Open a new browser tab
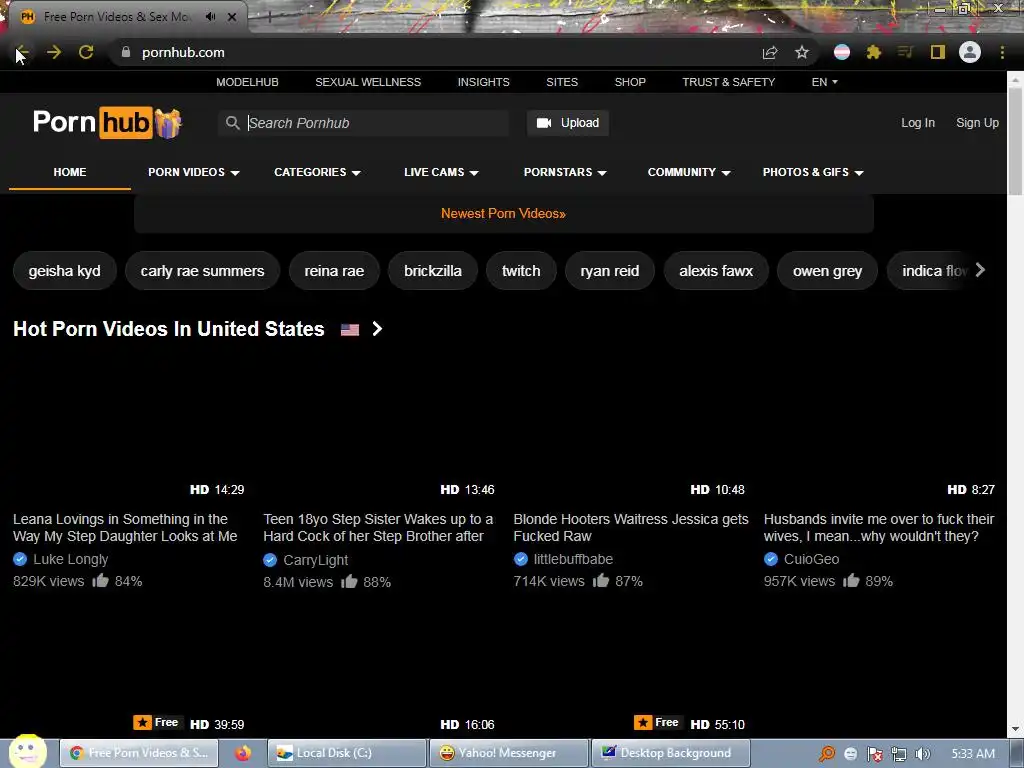This screenshot has width=1024, height=768. click(269, 18)
